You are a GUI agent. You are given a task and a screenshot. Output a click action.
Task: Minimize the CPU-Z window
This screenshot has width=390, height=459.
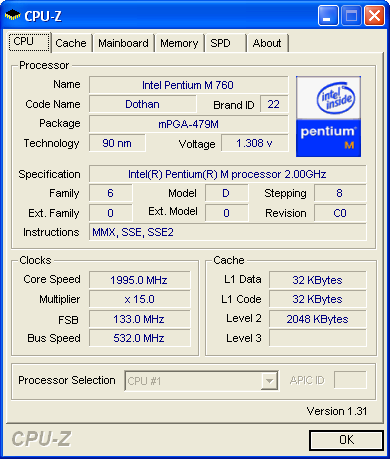328,15
